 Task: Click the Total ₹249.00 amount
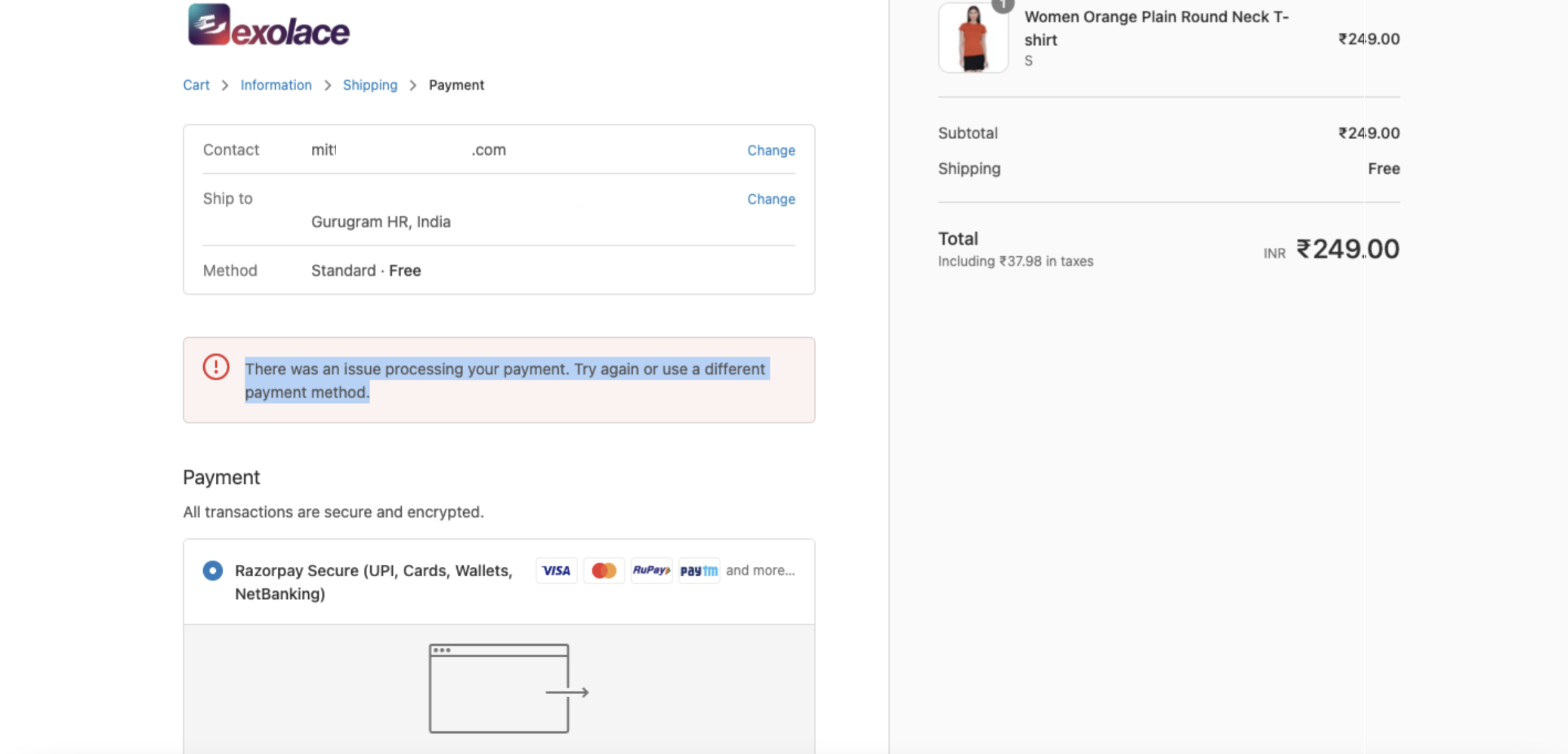(1347, 249)
